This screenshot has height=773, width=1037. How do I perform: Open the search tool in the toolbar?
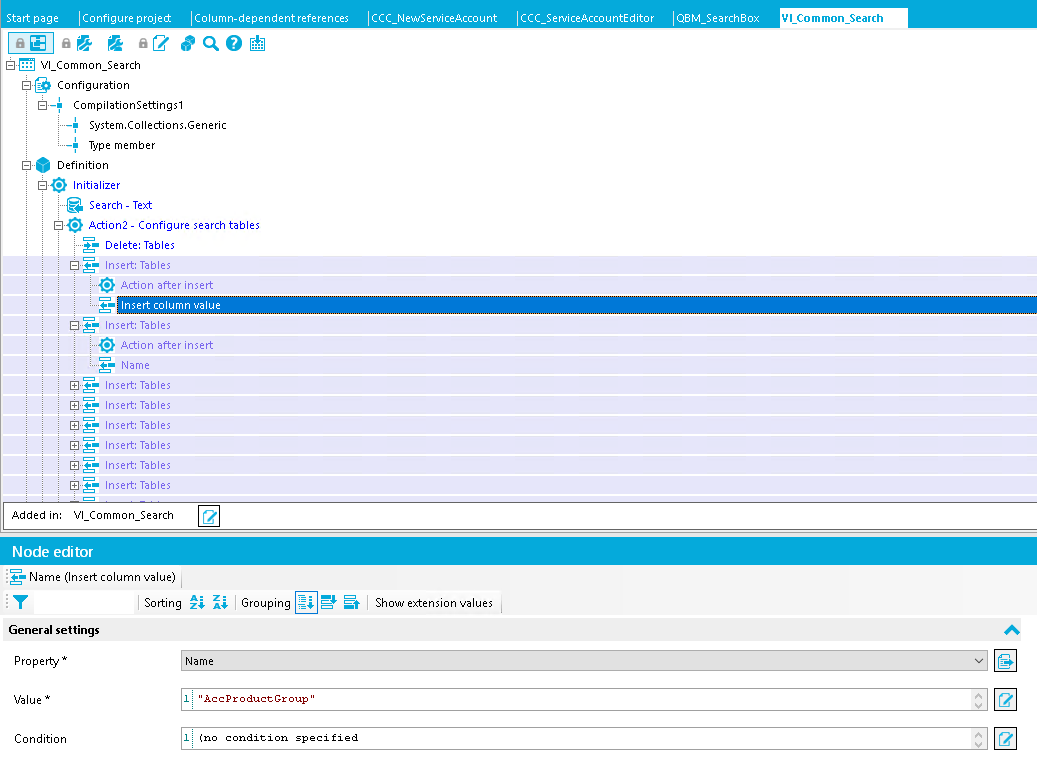click(x=210, y=43)
